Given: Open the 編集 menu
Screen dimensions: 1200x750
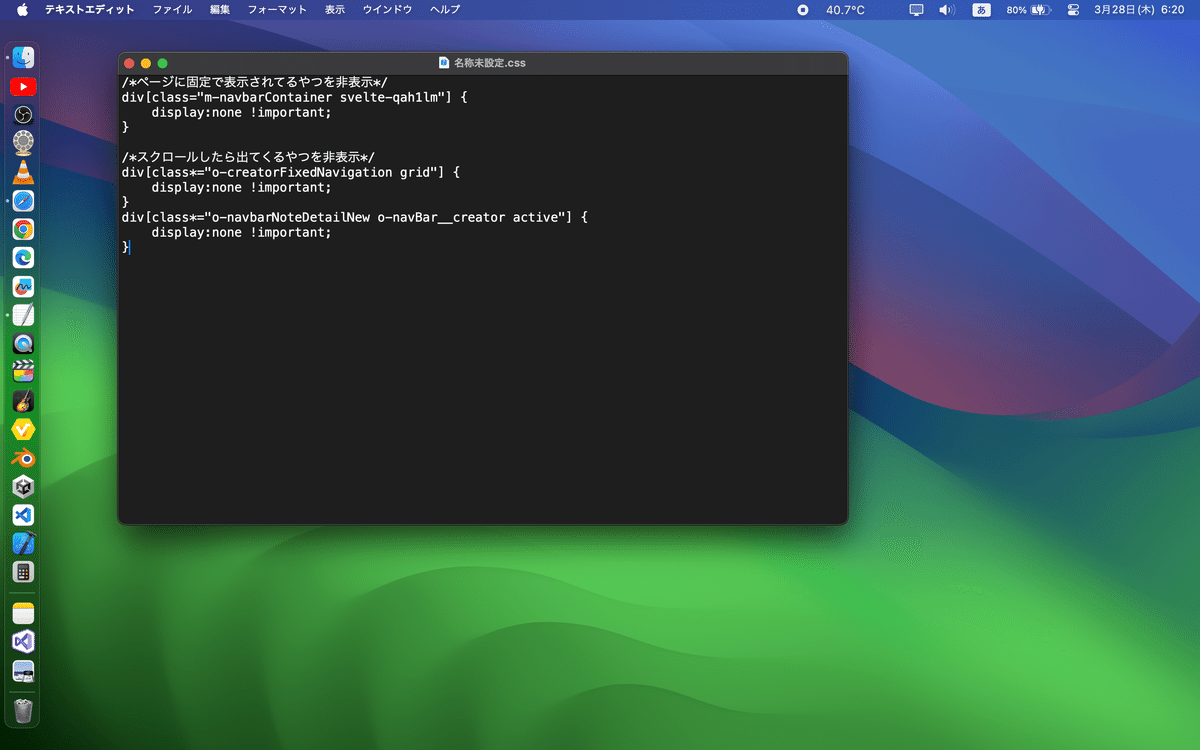Looking at the screenshot, I should coord(220,9).
